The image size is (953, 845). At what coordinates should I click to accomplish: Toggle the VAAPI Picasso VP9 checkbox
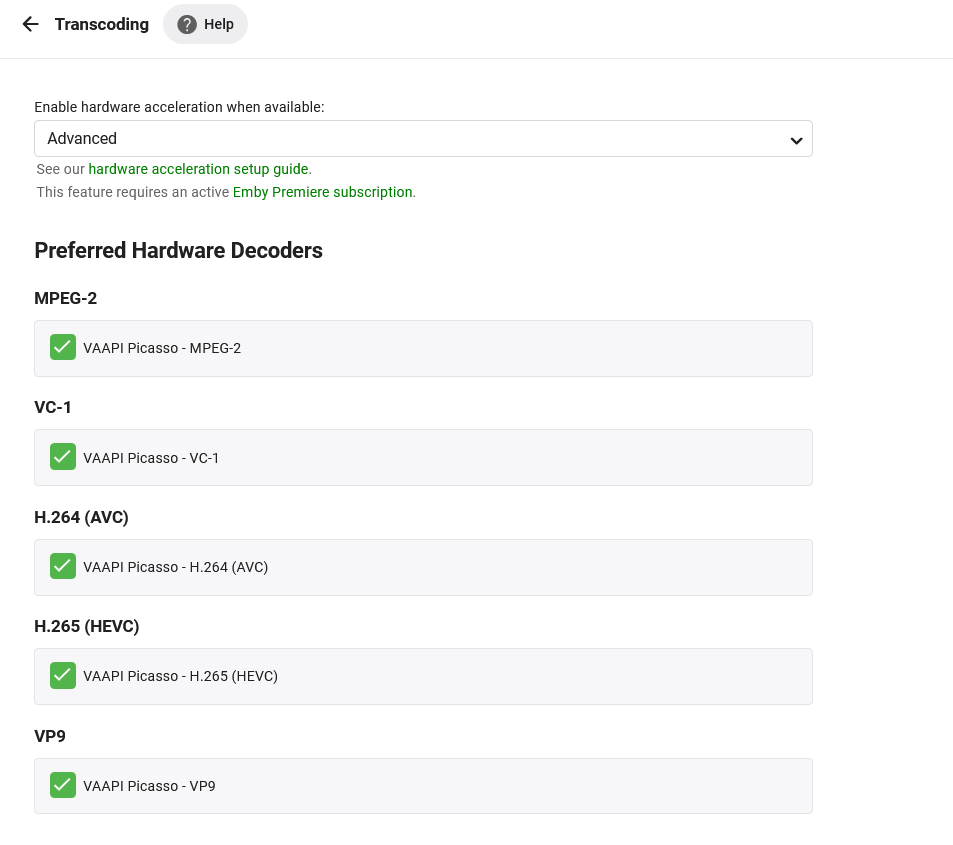[63, 785]
